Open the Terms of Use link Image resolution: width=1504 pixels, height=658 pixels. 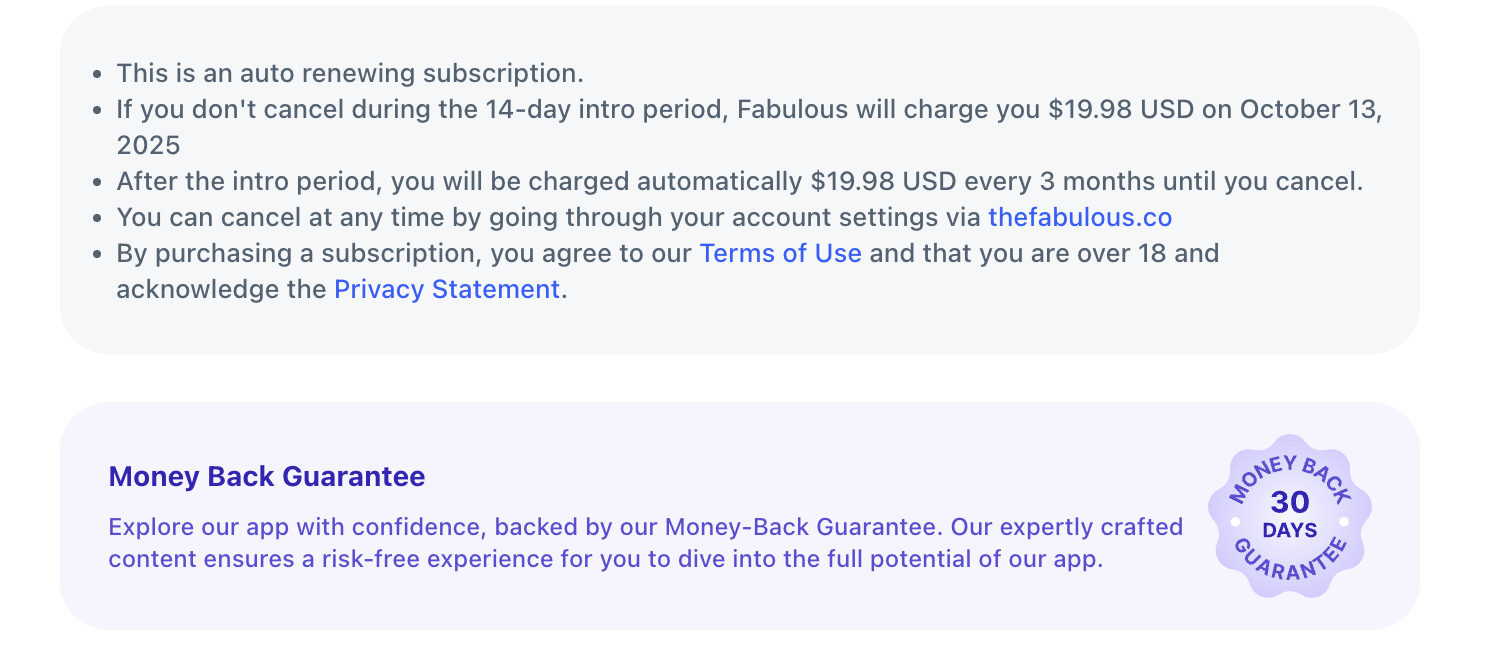click(x=780, y=253)
